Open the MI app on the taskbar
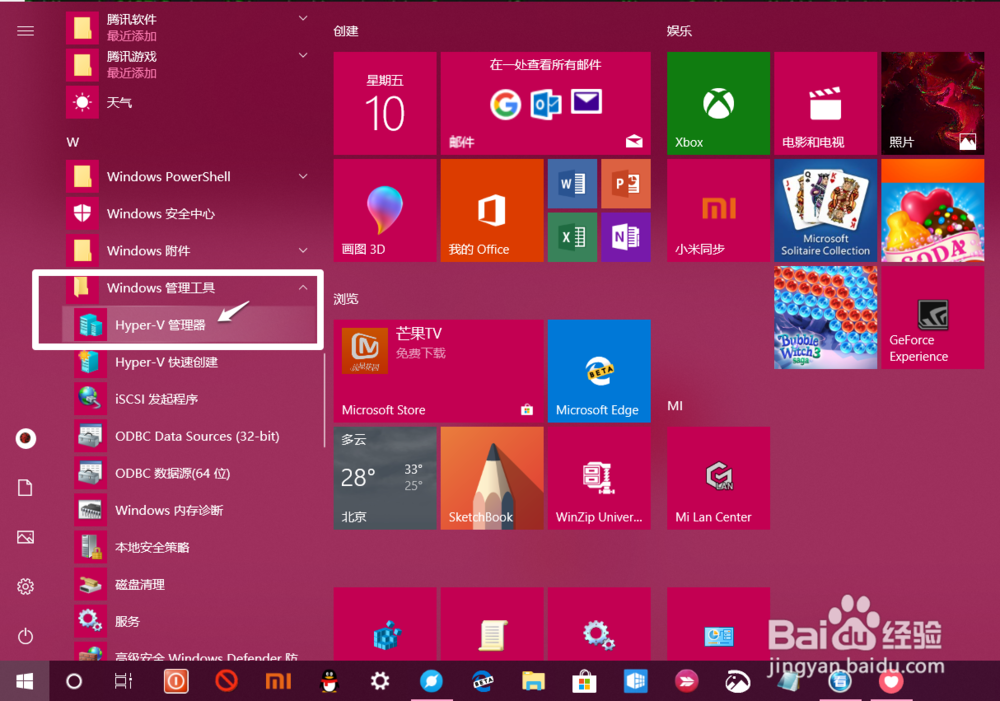Screen dimensions: 1000x701 [278, 681]
